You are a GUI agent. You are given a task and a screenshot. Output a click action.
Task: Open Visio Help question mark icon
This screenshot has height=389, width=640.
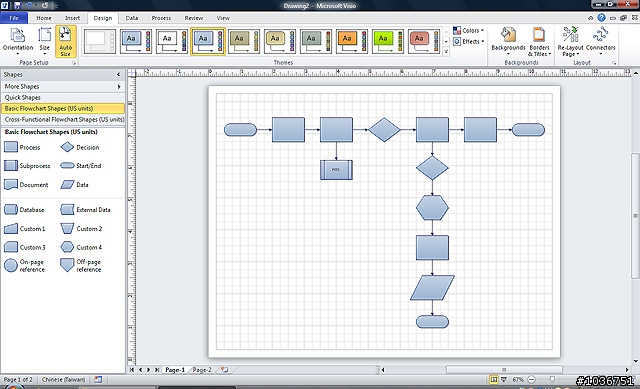pyautogui.click(x=602, y=18)
